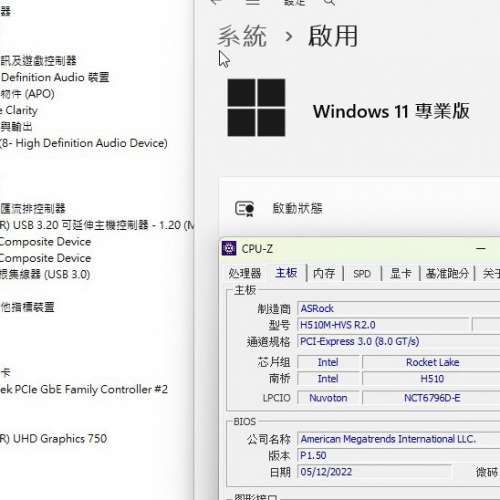
Task: Click the Windows 11 logo in Settings
Action: [x=256, y=107]
